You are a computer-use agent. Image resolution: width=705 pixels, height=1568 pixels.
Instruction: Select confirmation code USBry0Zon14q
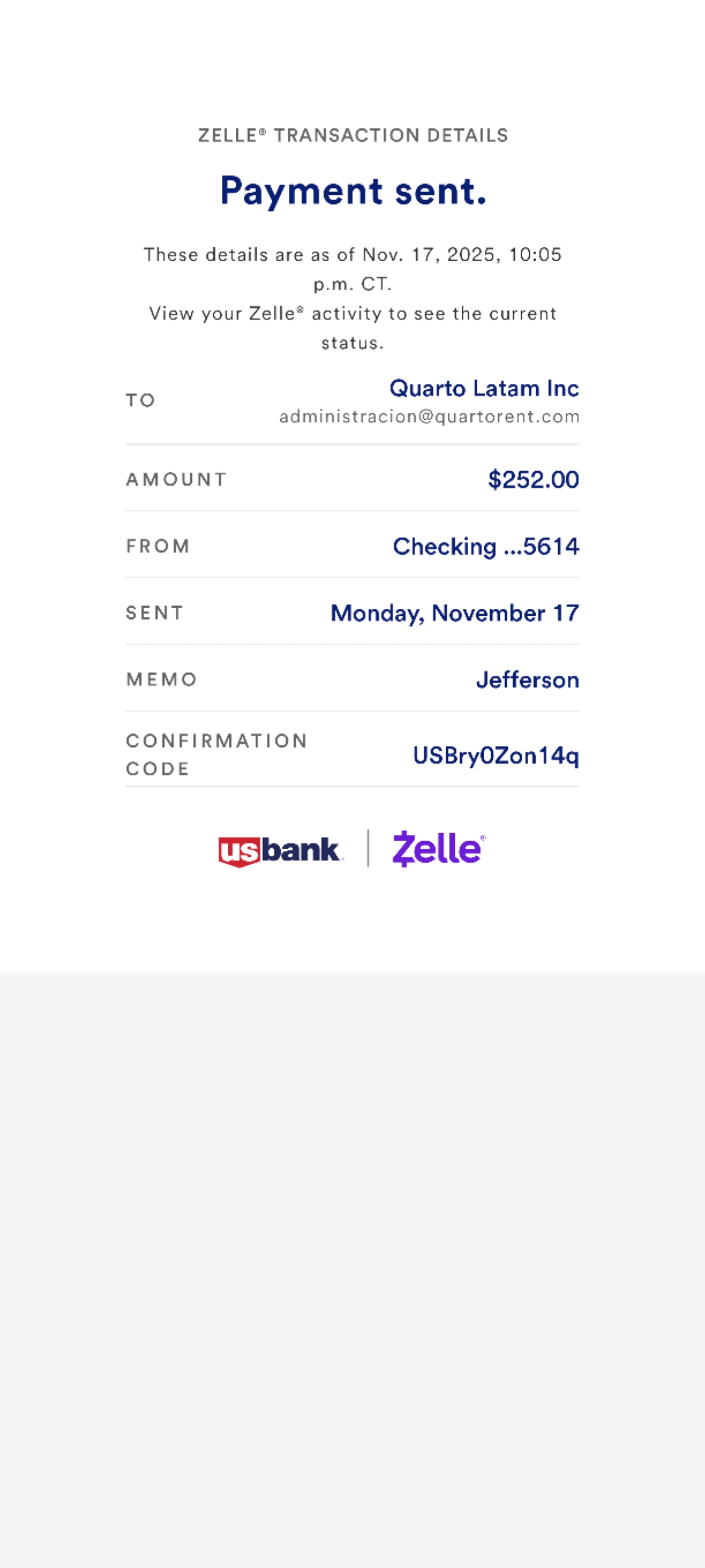coord(495,756)
